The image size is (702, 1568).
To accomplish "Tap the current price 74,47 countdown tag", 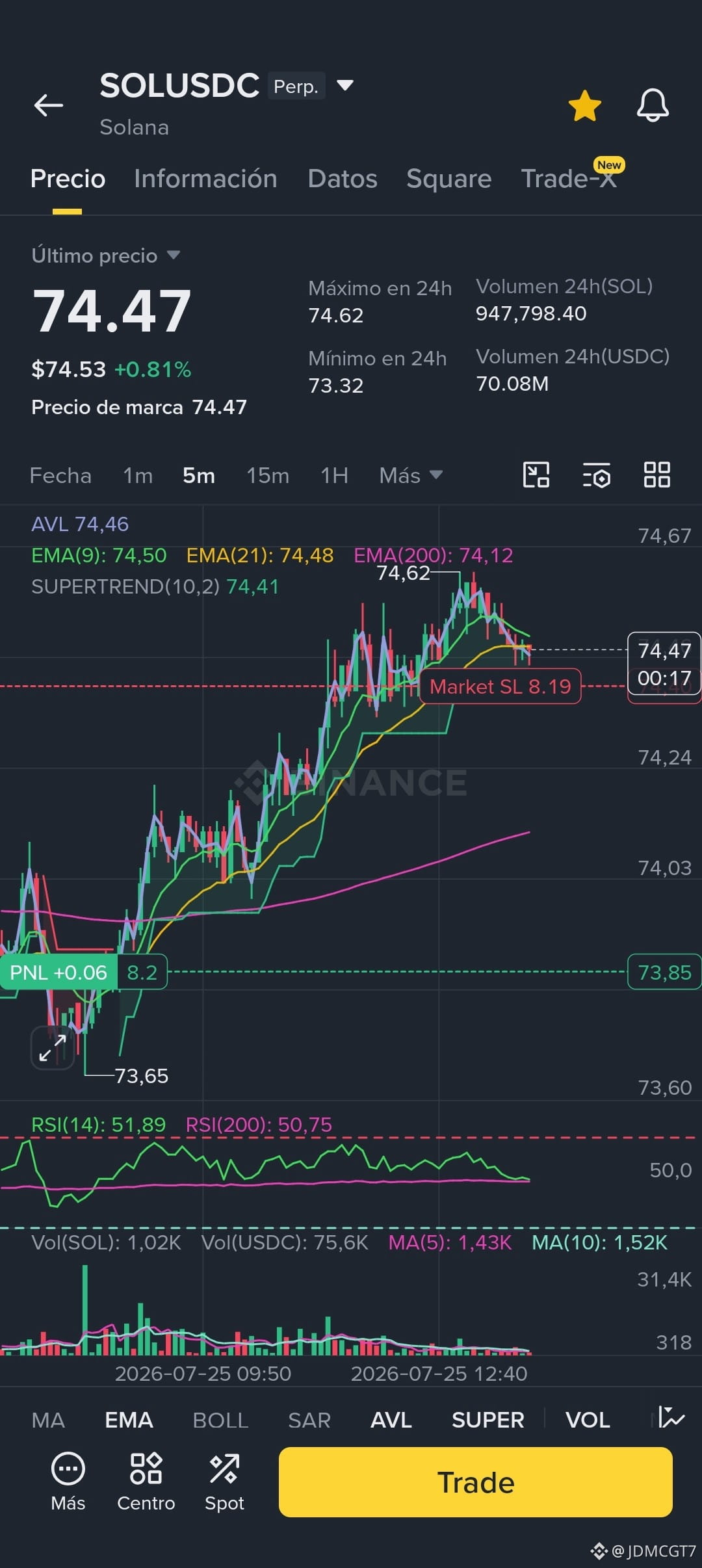I will point(664,664).
